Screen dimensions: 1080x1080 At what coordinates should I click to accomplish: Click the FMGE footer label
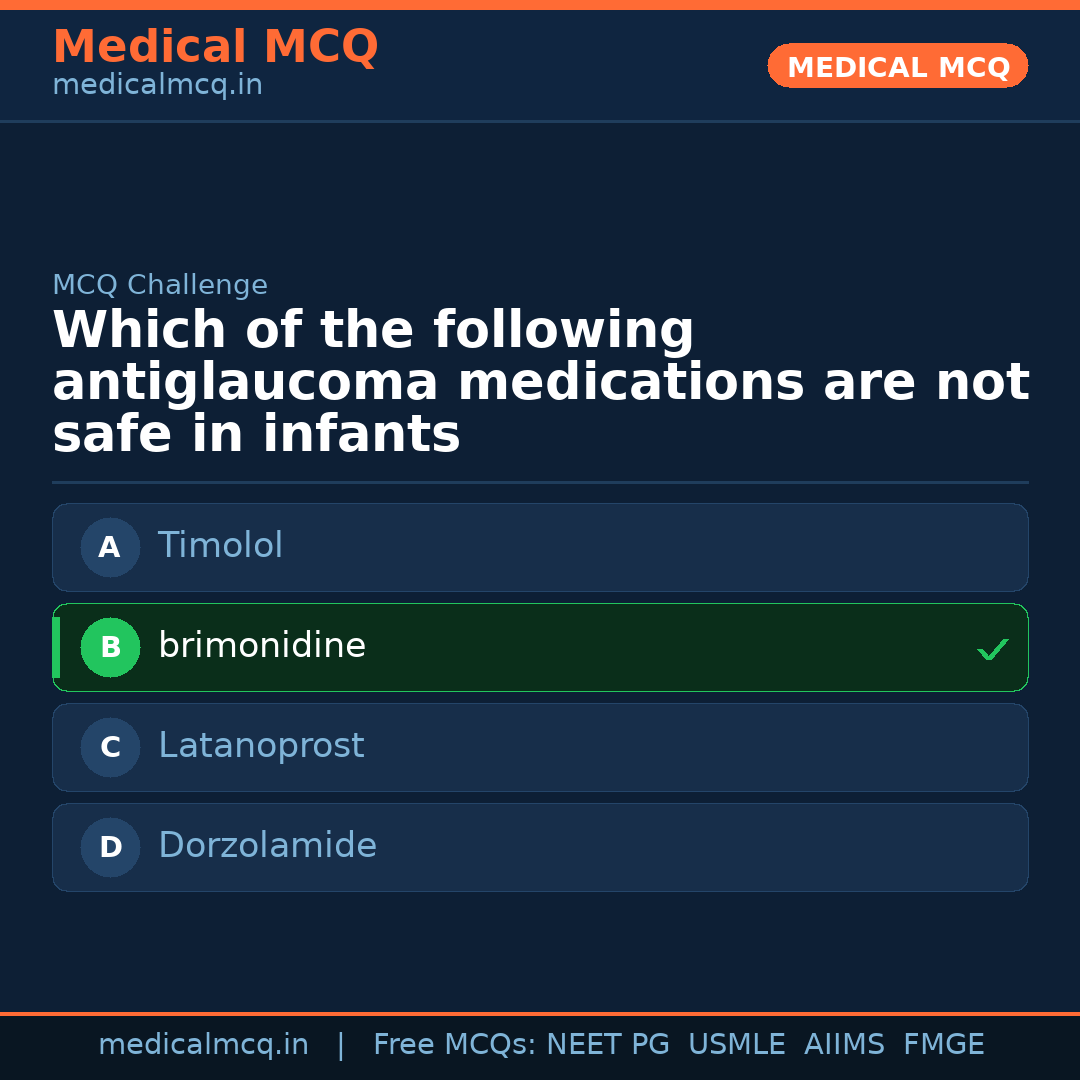click(943, 1045)
